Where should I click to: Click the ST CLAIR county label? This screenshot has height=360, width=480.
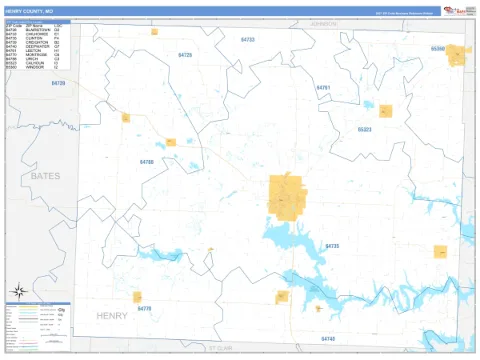(x=220, y=348)
